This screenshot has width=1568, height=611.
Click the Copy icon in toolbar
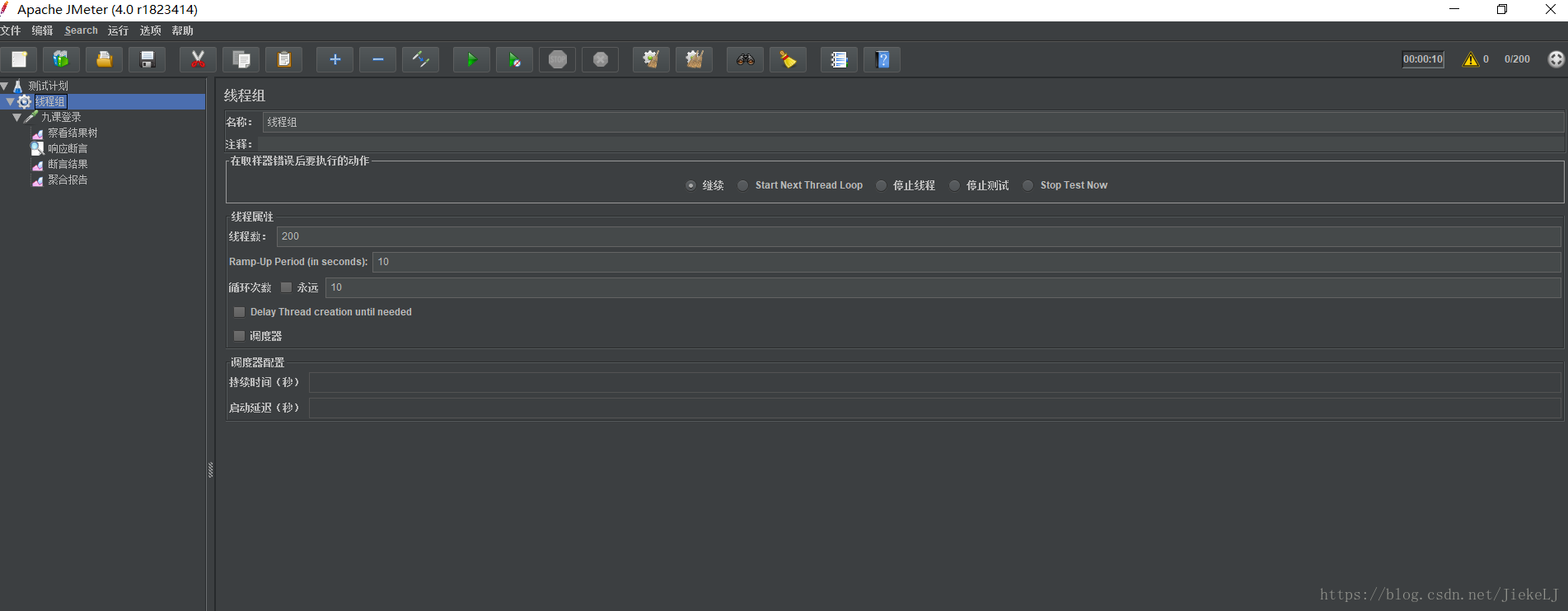(241, 59)
